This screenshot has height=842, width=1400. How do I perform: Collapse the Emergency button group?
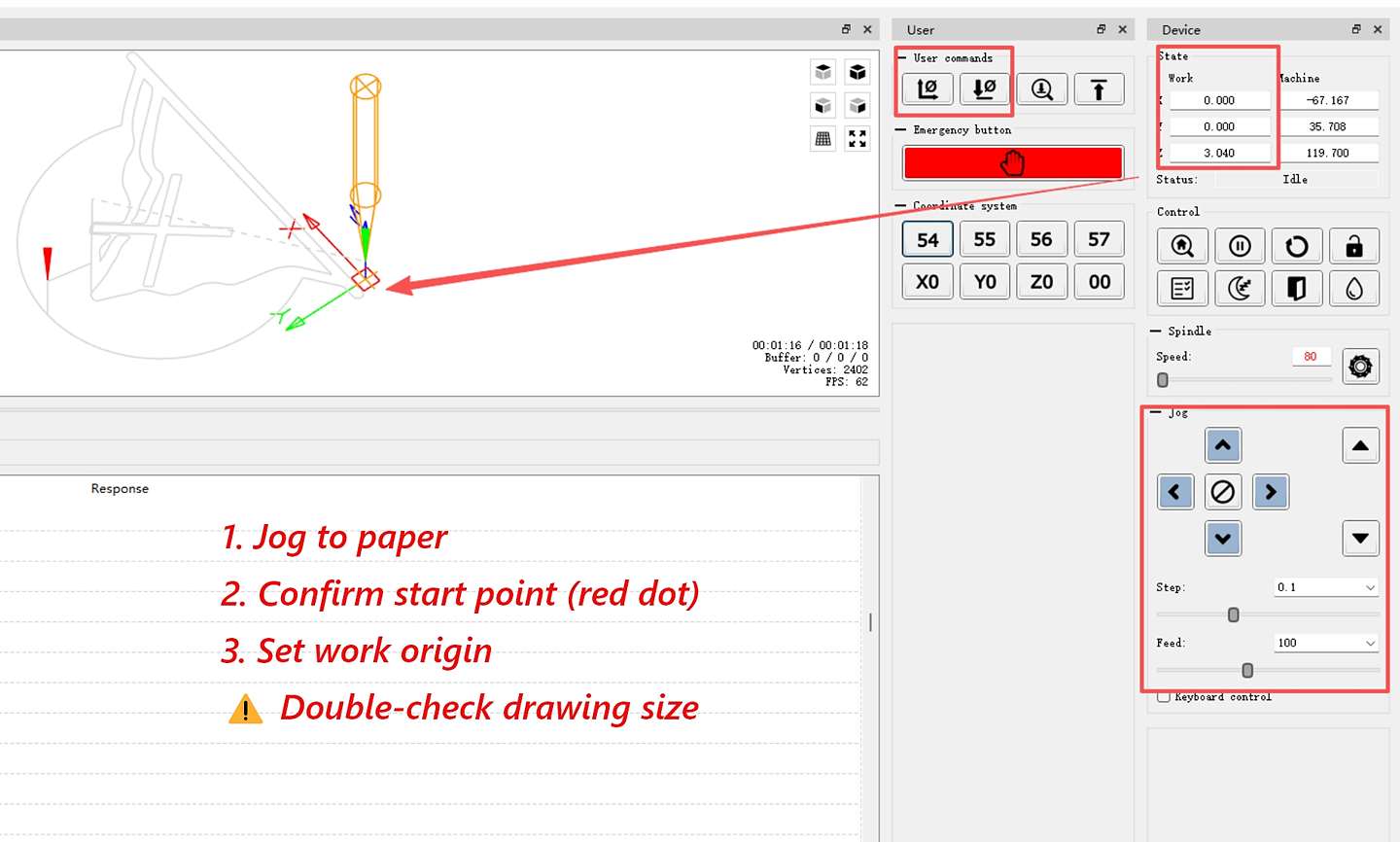[902, 130]
